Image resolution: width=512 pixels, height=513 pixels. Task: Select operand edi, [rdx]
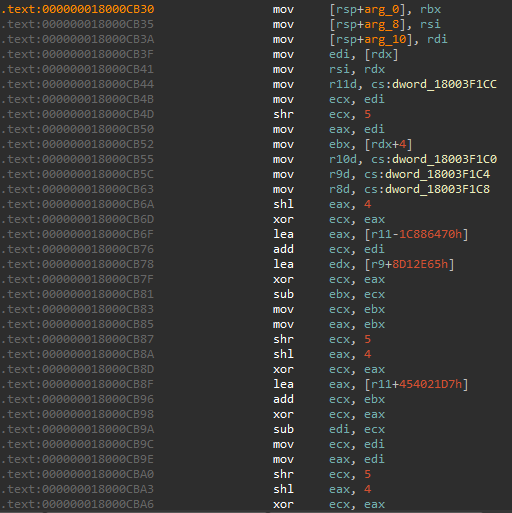tap(364, 54)
